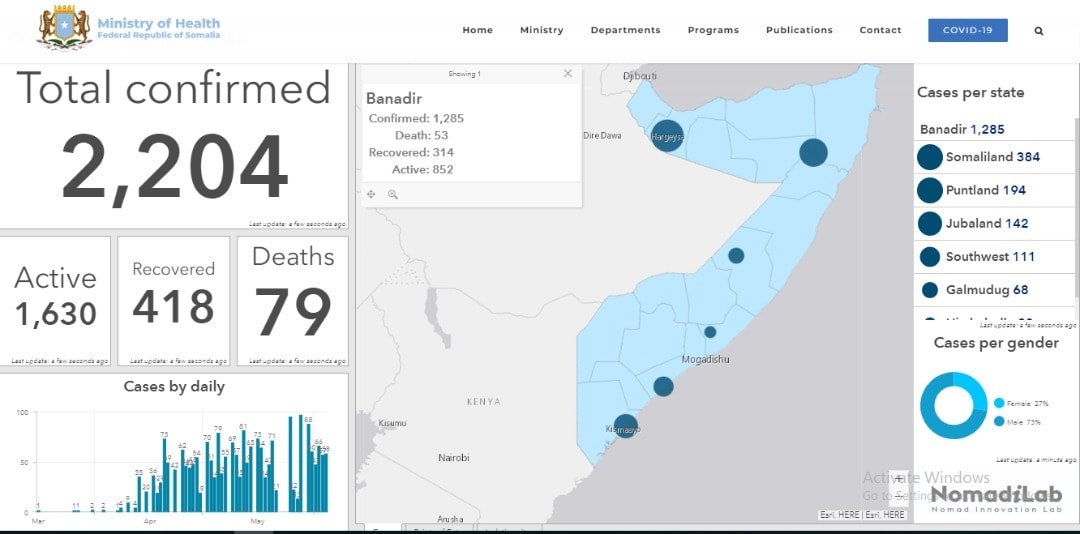This screenshot has height=534, width=1080.
Task: Click the Puntland circle icon in state list
Action: tap(930, 190)
